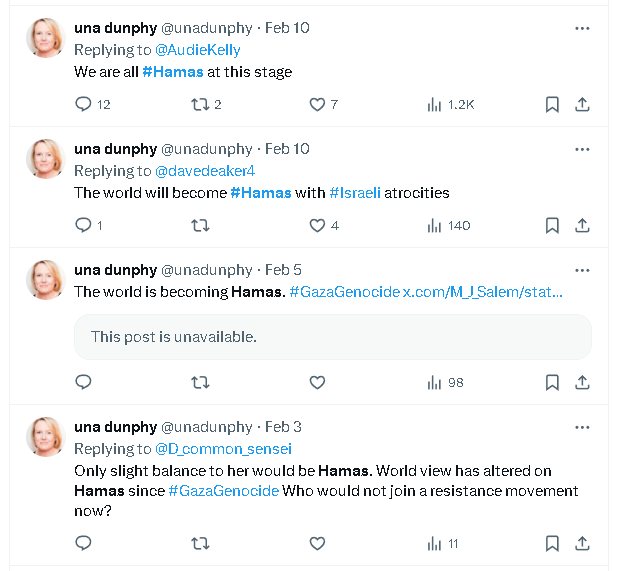Open the #Israeli hashtag link

[356, 192]
